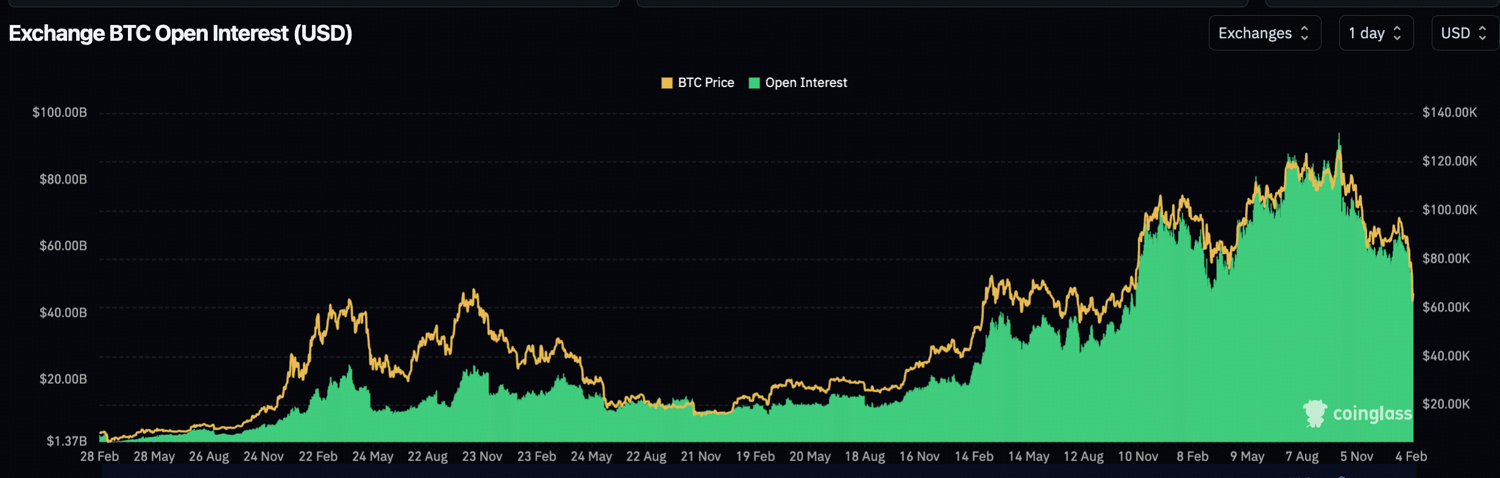Screen dimensions: 1500x478
Task: Click the $100.00B left axis label
Action: [60, 113]
